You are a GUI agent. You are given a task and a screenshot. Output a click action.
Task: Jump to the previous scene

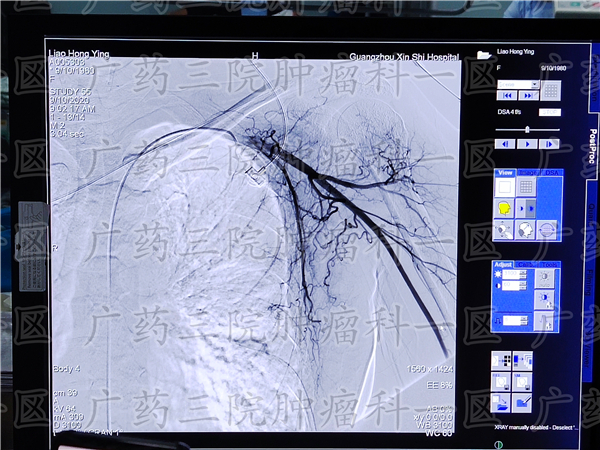[x=506, y=95]
